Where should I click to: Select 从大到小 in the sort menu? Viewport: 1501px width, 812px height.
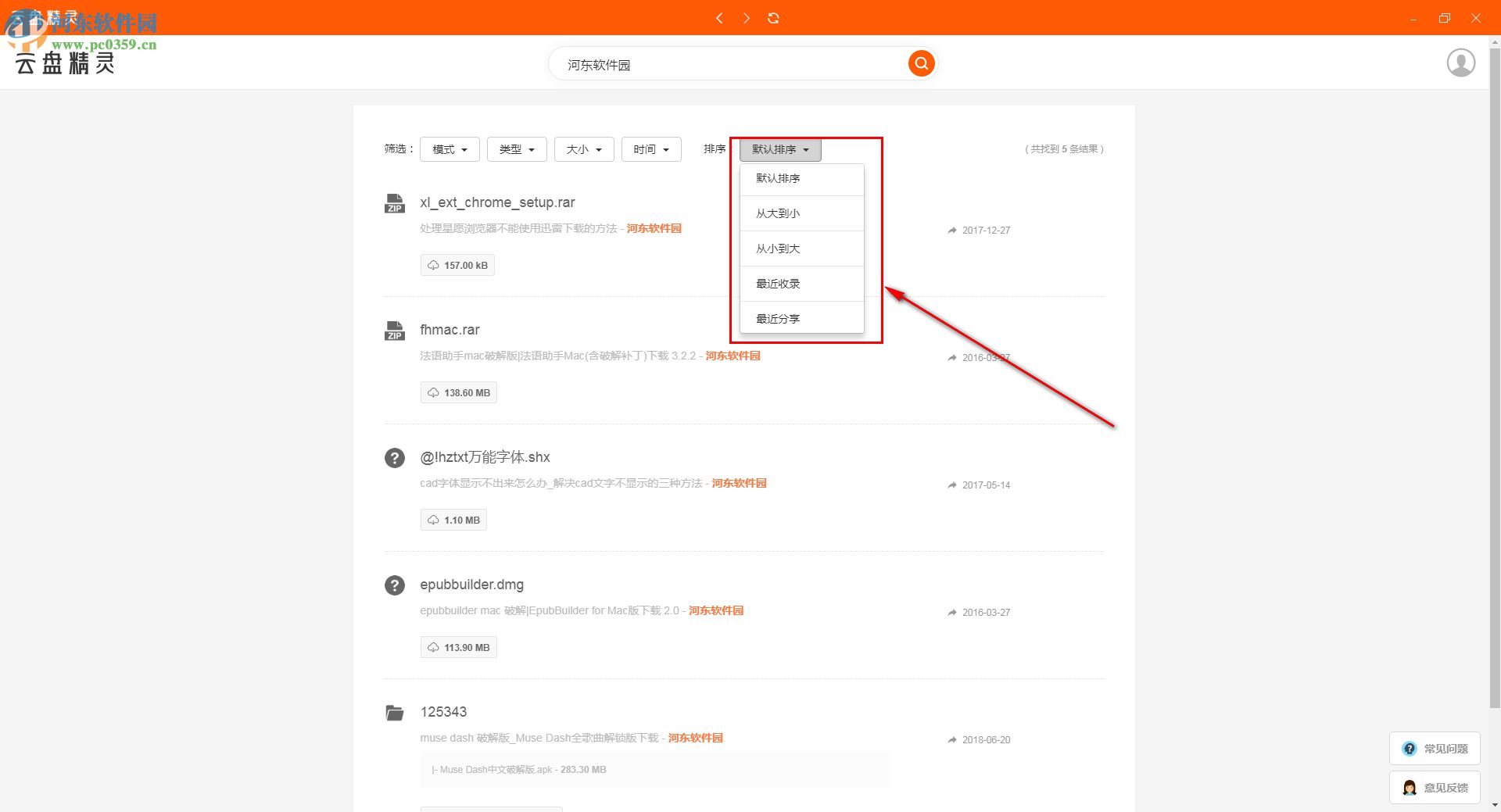click(x=778, y=213)
